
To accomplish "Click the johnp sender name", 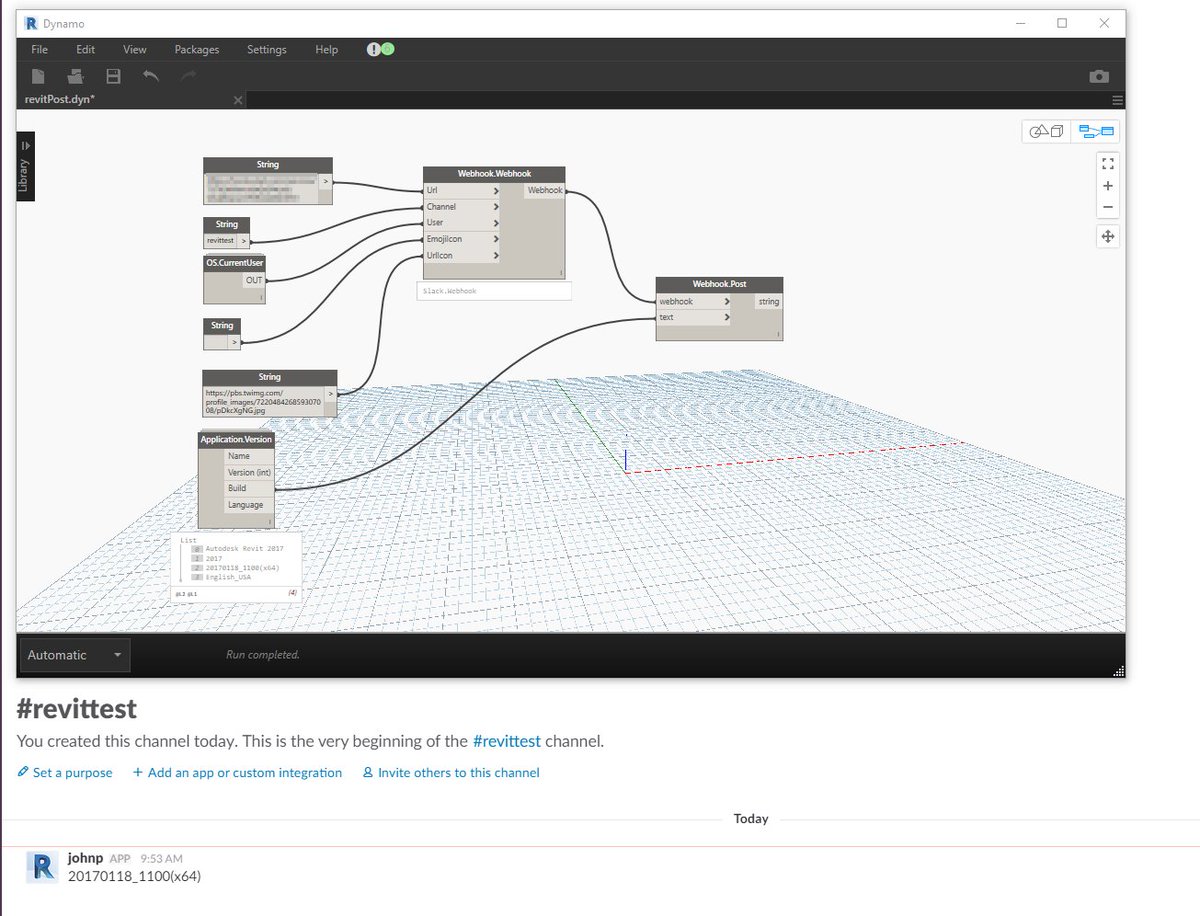I will [x=85, y=858].
